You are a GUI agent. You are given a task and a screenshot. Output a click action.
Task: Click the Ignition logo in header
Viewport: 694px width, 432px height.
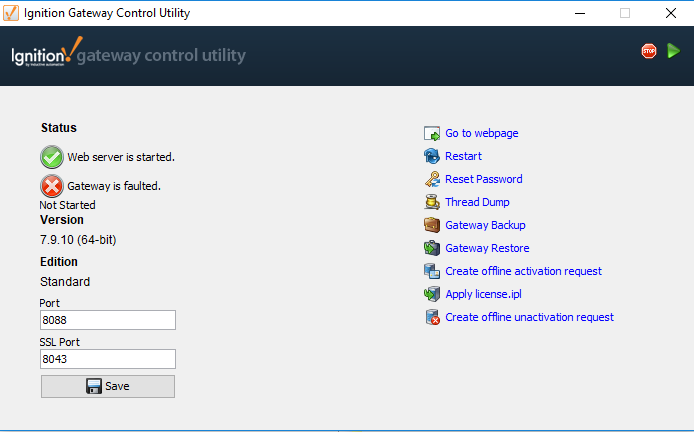coord(47,52)
